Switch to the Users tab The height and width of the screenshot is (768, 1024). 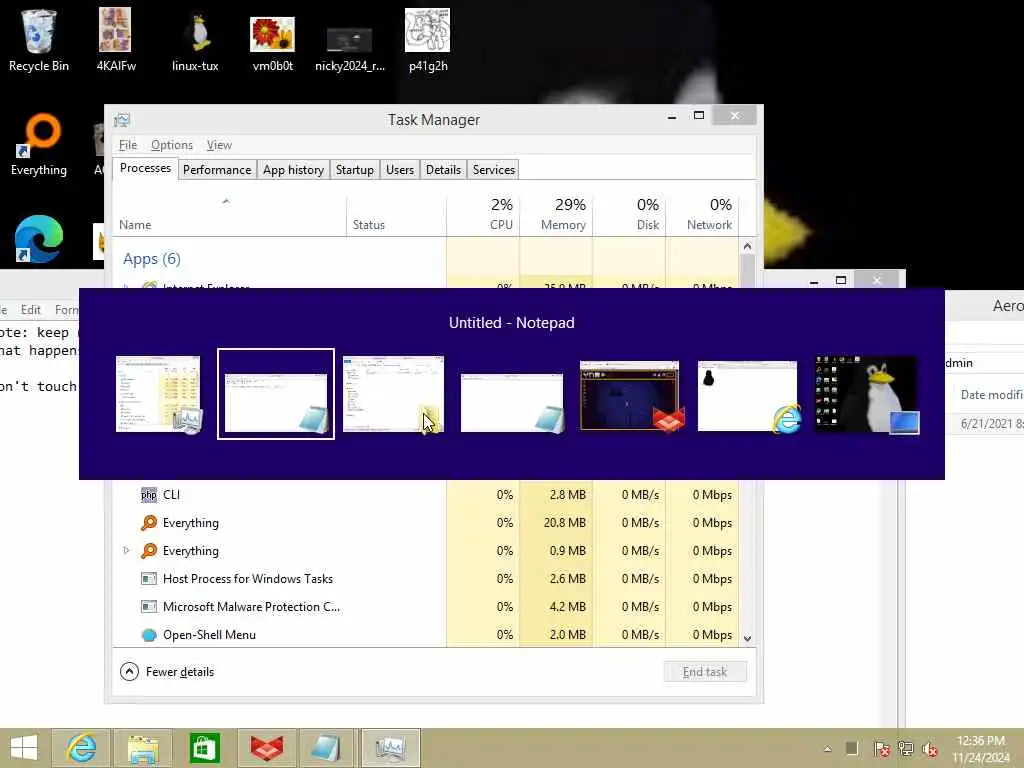tap(400, 170)
